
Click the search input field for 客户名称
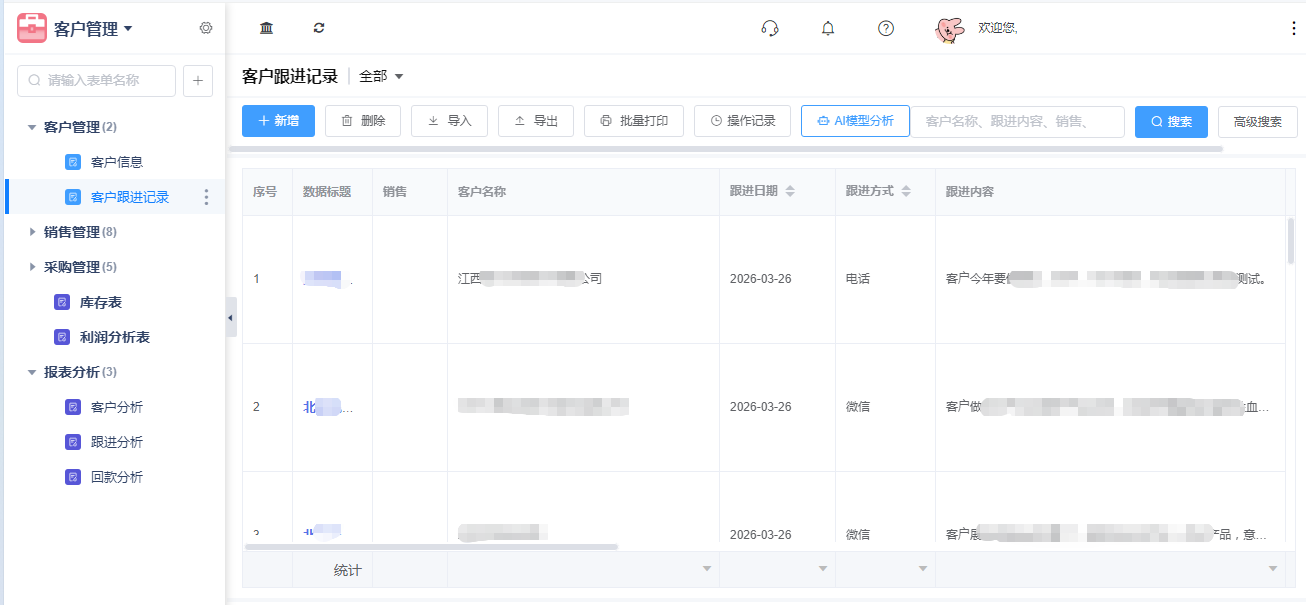coord(1017,121)
